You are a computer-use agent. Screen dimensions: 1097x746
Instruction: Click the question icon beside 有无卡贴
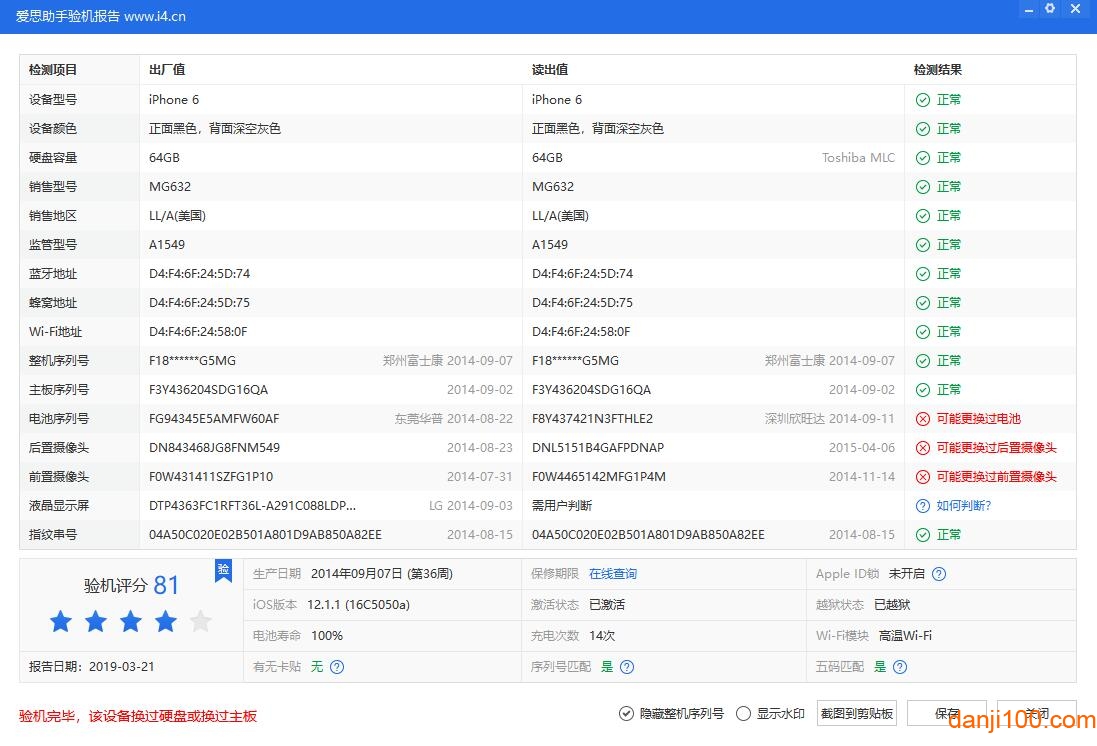click(337, 667)
